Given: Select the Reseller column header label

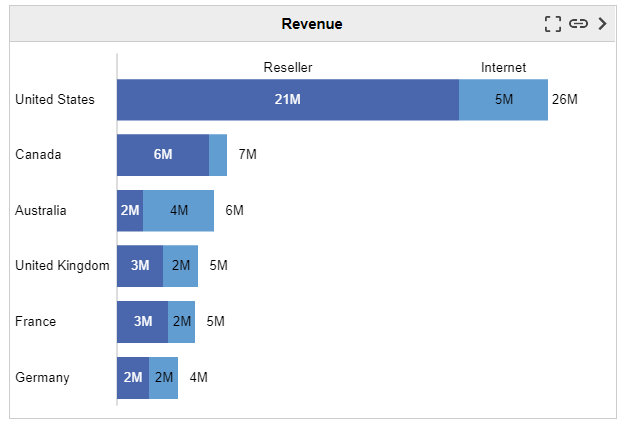Looking at the screenshot, I should (288, 68).
